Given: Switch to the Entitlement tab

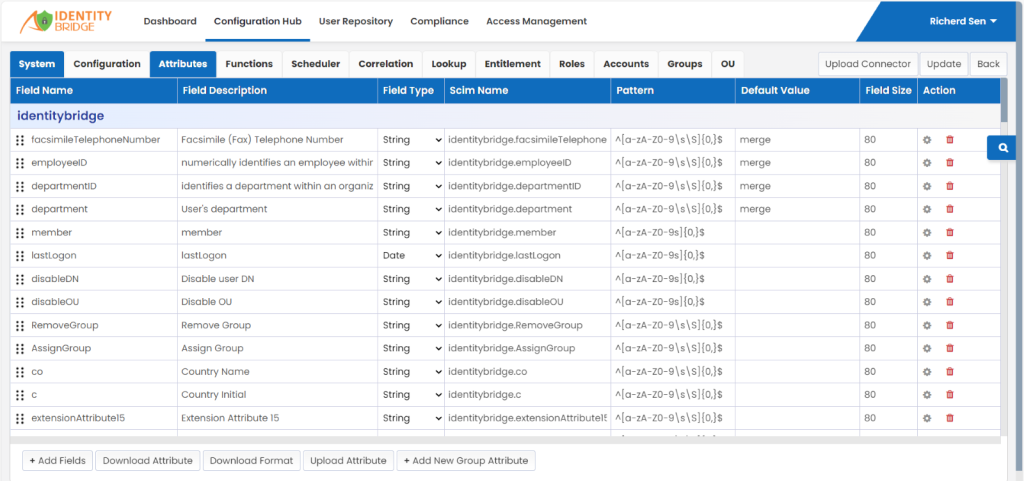Looking at the screenshot, I should (x=513, y=64).
